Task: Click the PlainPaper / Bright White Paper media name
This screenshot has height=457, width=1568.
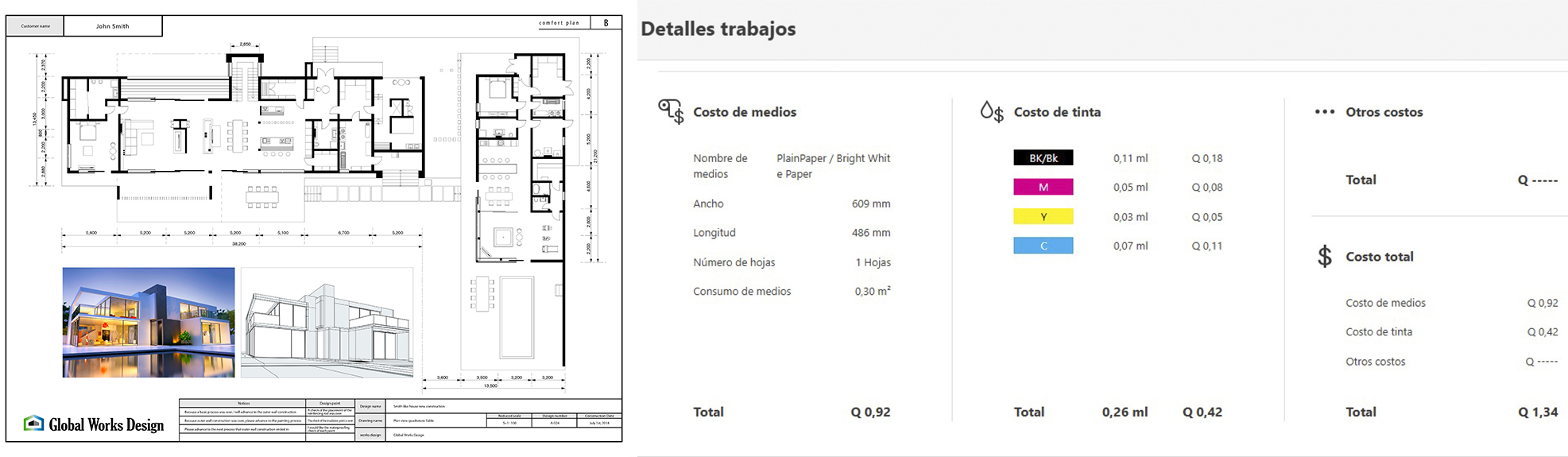Action: click(x=833, y=166)
